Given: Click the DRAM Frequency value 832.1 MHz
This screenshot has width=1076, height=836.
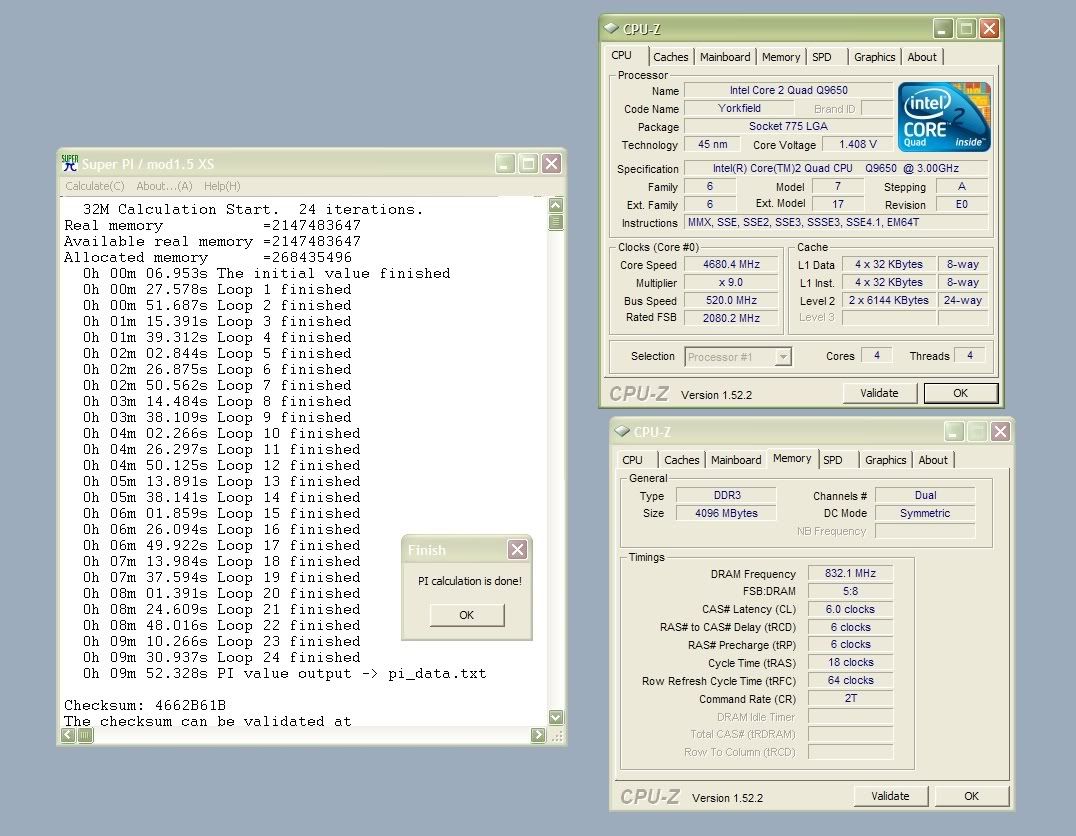Looking at the screenshot, I should [850, 573].
